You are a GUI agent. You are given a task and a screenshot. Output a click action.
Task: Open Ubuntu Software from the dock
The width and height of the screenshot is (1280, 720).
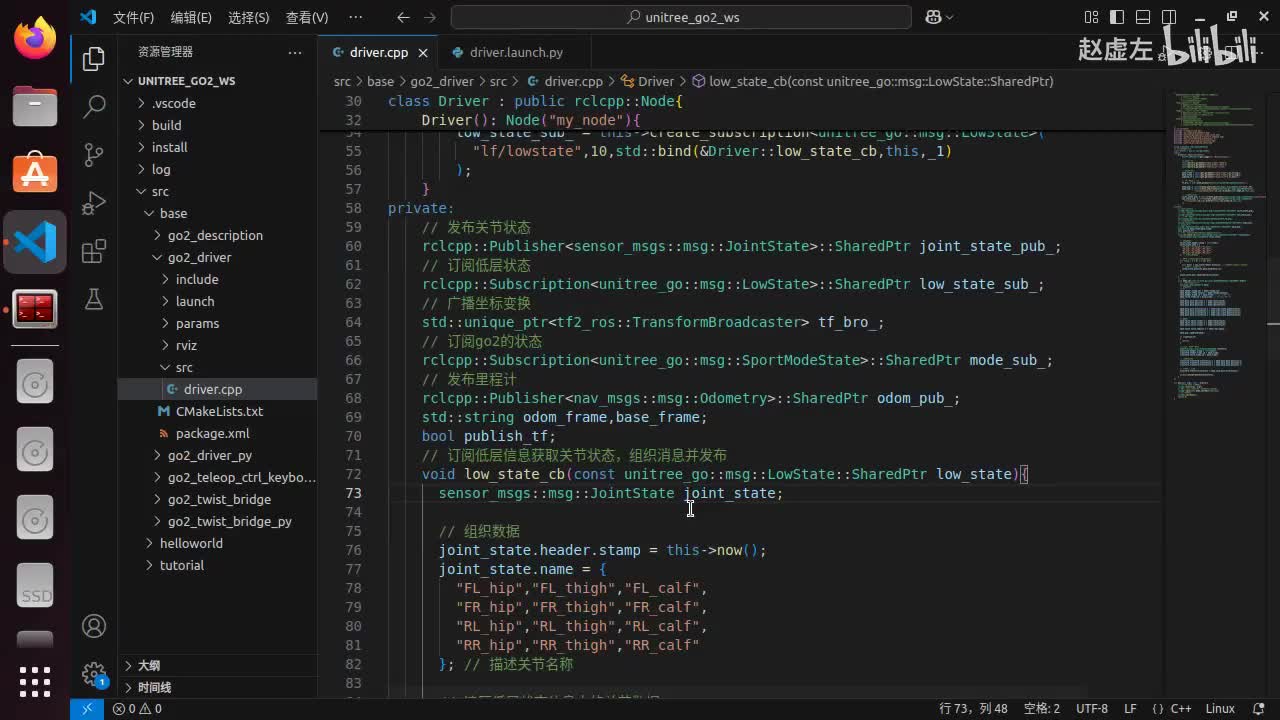tap(35, 174)
